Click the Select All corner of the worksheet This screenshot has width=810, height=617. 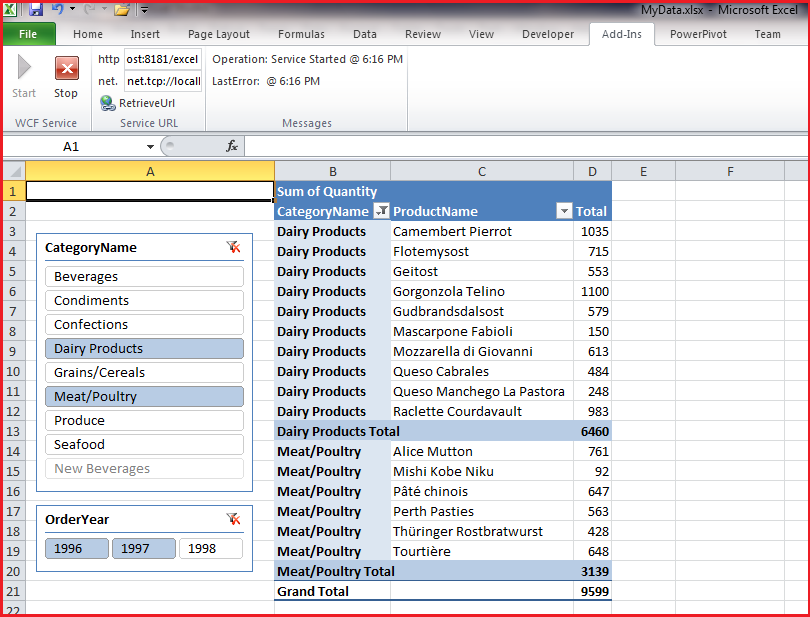coord(14,171)
